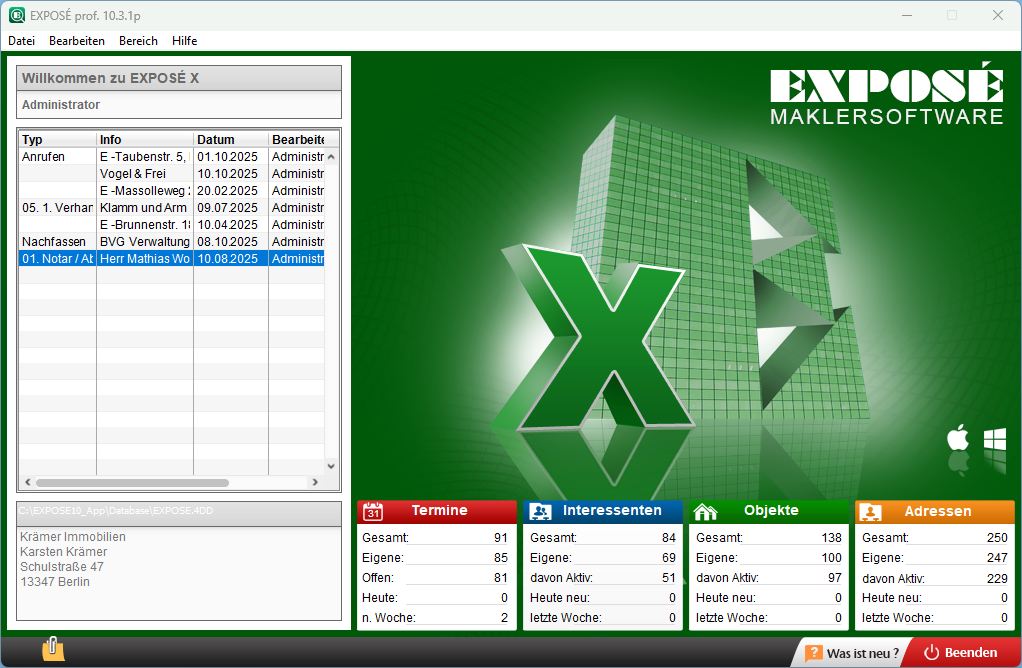Click the contact icon on Adressen tile
Image resolution: width=1022 pixels, height=668 pixels.
(x=871, y=512)
